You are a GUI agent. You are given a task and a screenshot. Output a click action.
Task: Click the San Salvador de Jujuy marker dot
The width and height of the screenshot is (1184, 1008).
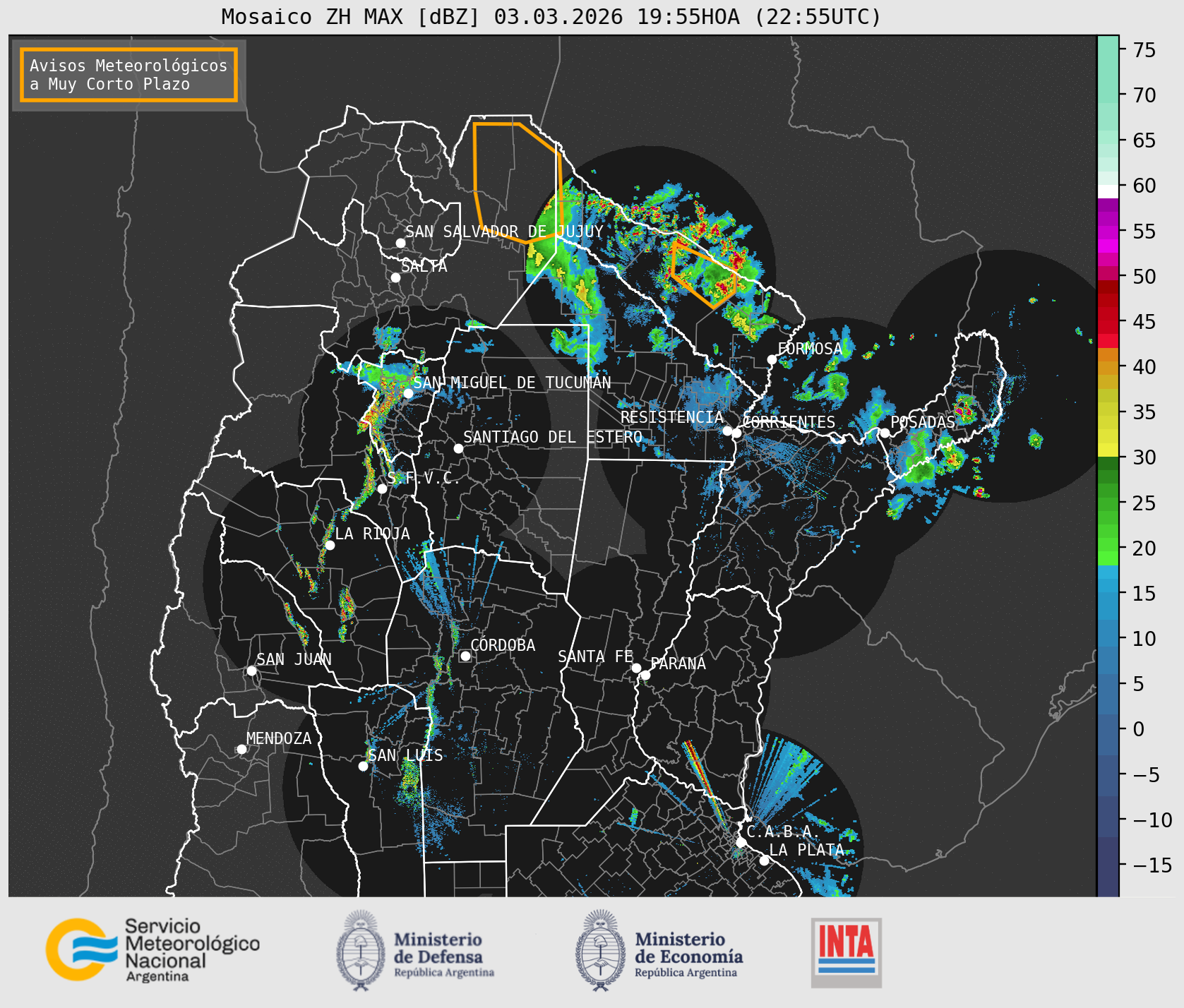400,243
